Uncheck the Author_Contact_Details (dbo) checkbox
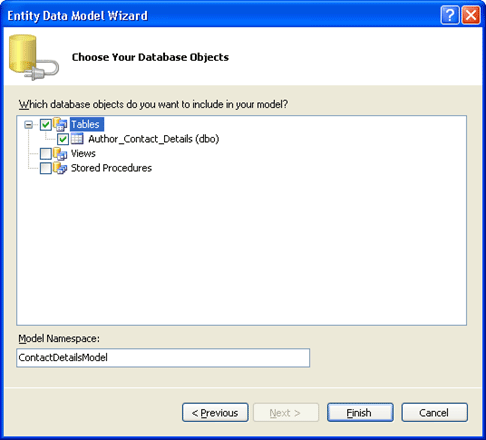 (63, 139)
